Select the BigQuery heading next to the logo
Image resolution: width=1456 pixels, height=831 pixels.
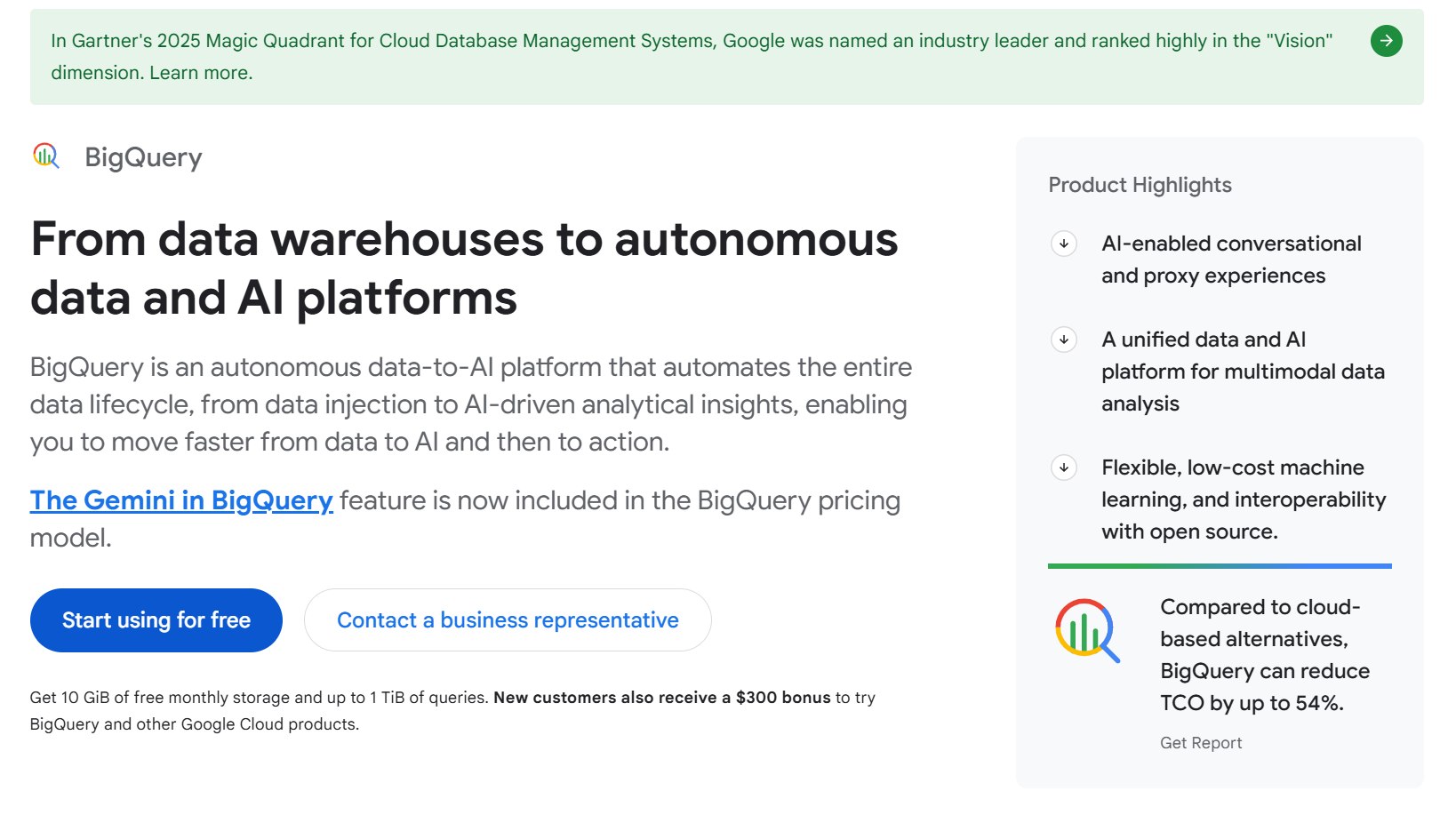click(x=143, y=157)
